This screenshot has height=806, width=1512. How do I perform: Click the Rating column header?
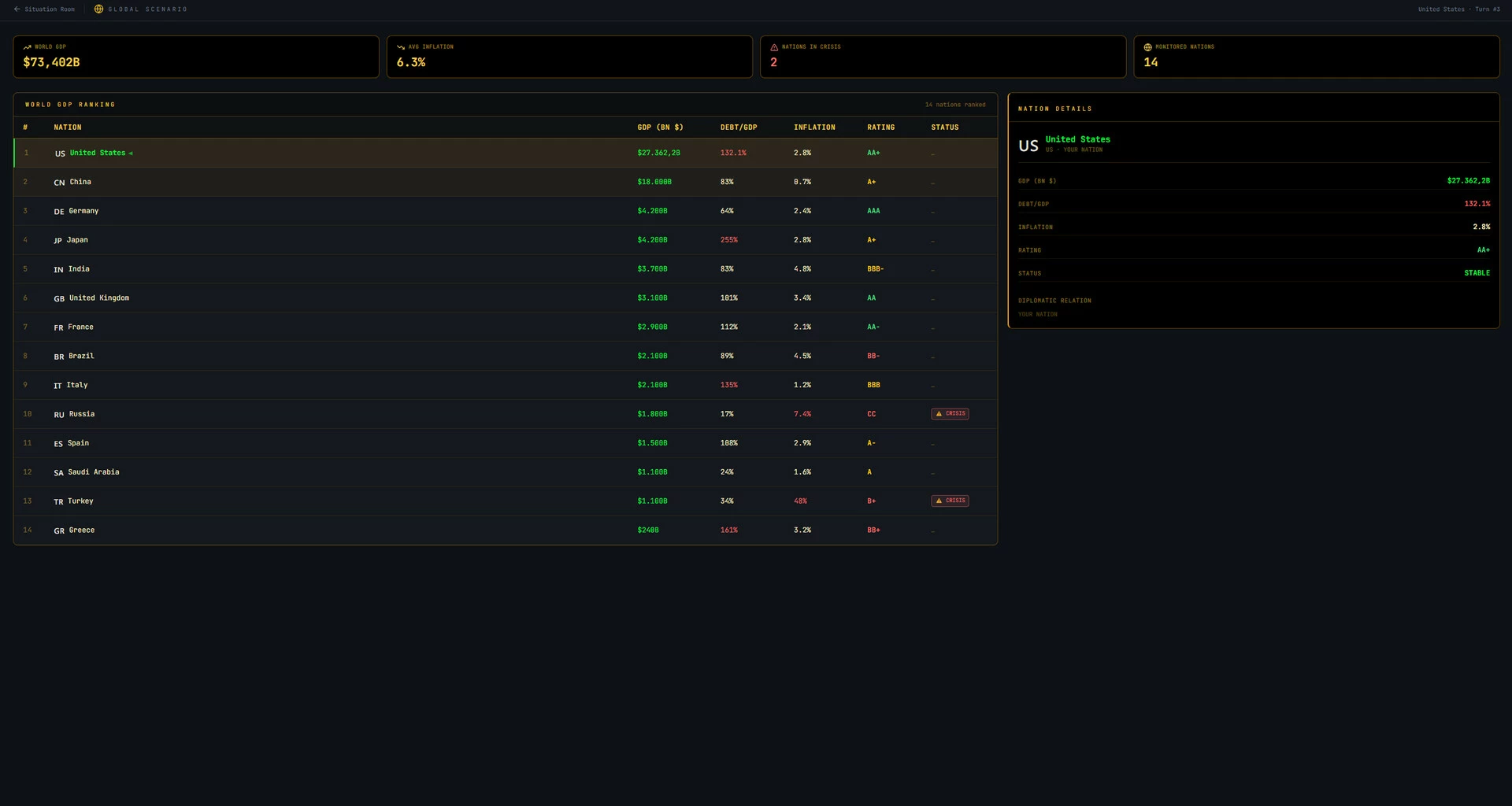[x=880, y=128]
